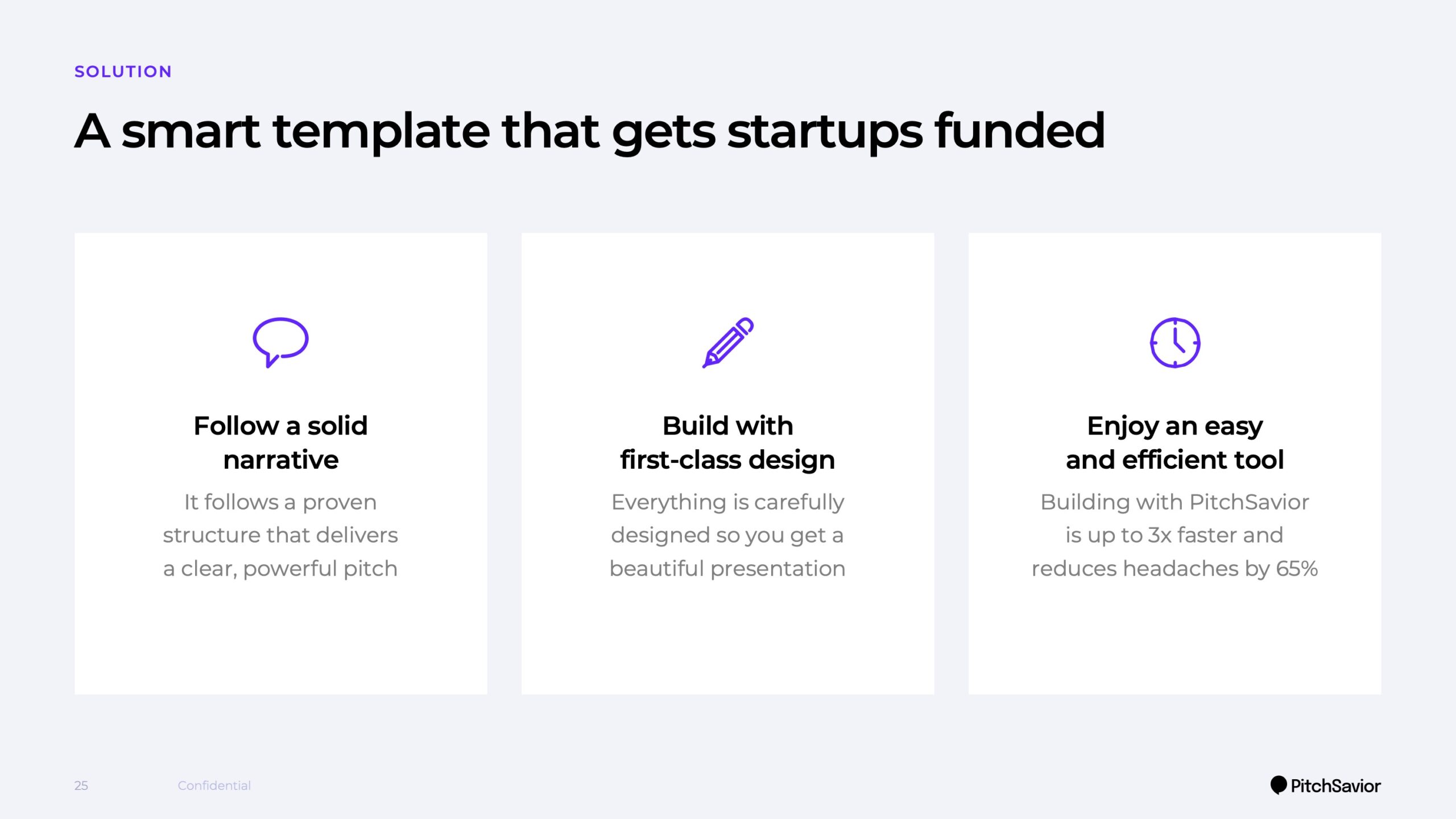Select the main slide title text
Viewport: 1456px width, 819px height.
click(x=589, y=132)
